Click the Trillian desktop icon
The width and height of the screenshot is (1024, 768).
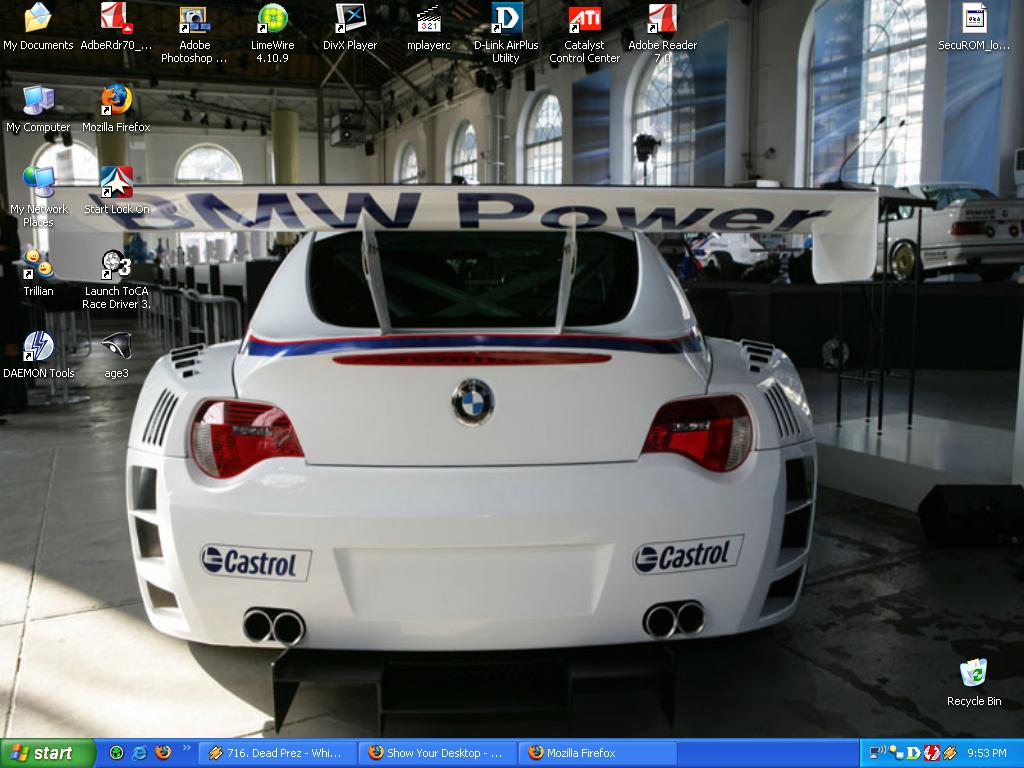point(38,265)
